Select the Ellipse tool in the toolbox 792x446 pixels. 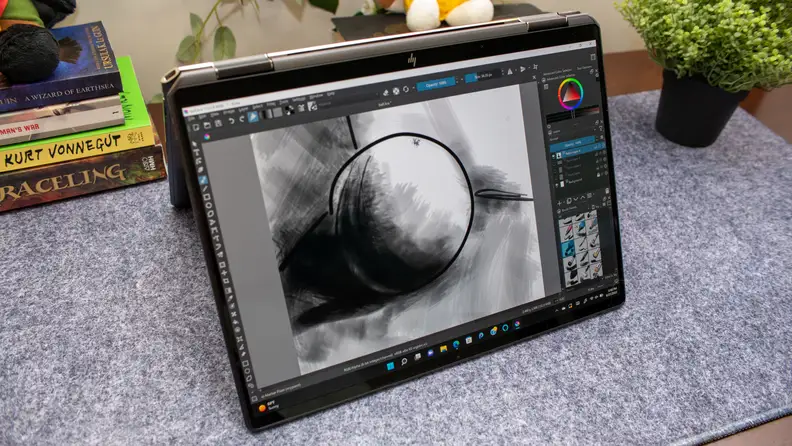coord(209,206)
